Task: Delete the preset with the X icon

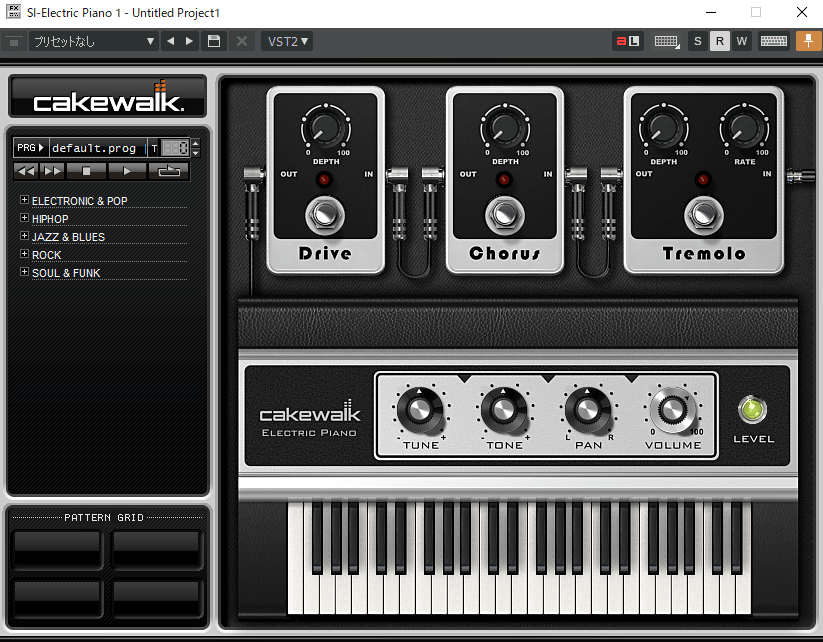Action: 241,41
